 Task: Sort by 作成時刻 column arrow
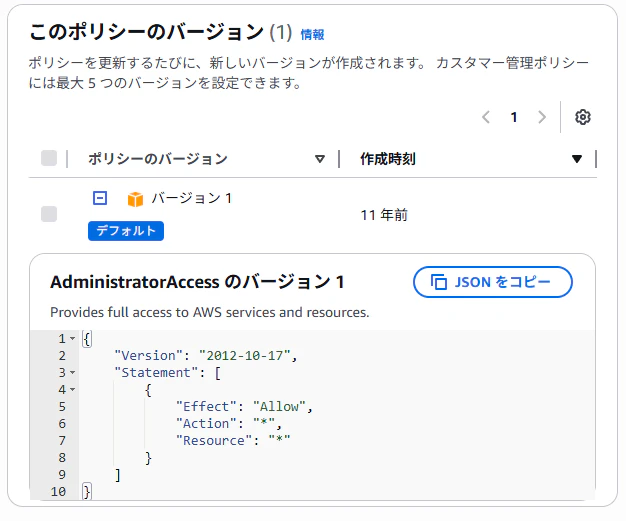click(x=576, y=159)
